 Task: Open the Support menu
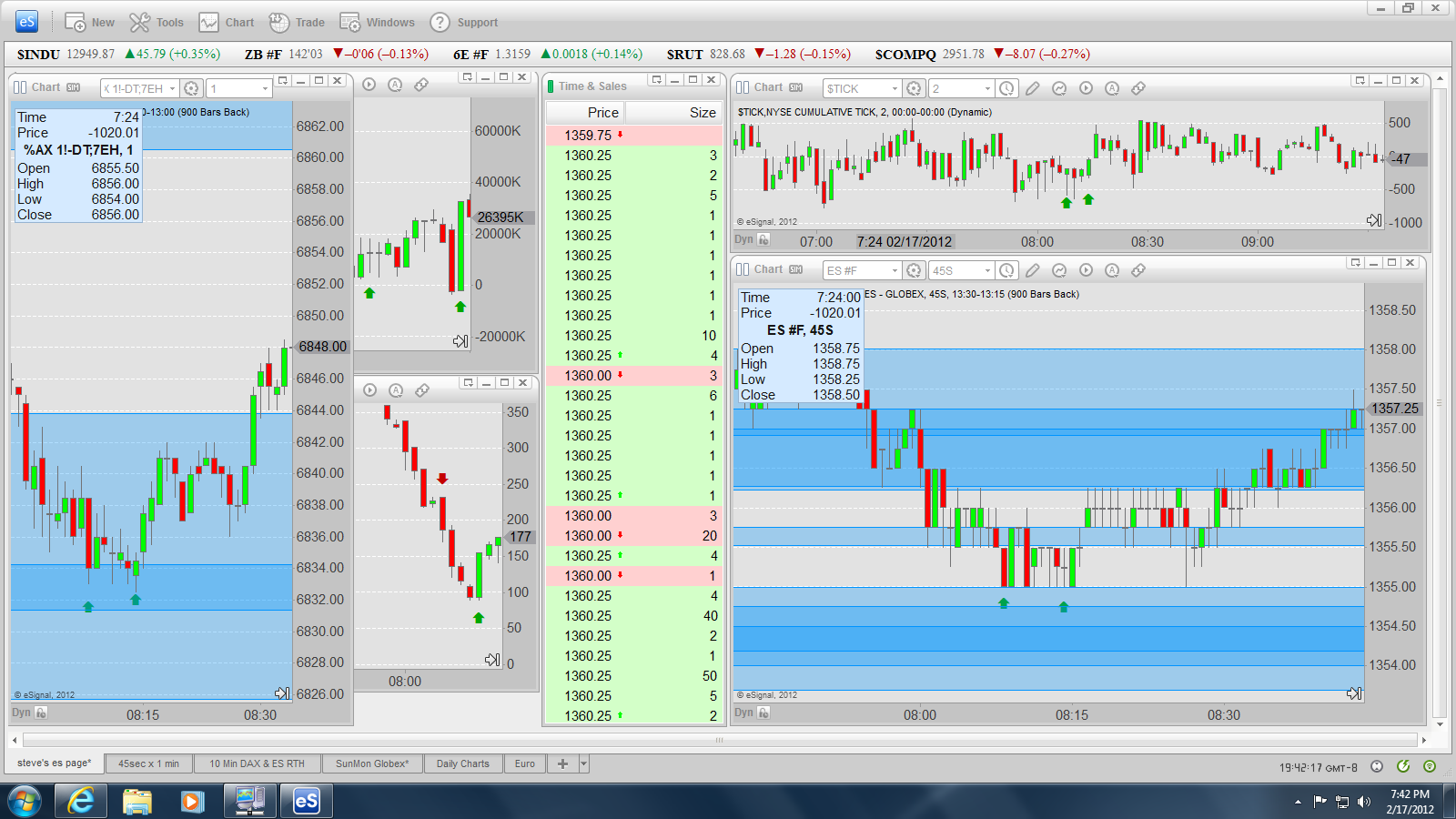point(464,22)
